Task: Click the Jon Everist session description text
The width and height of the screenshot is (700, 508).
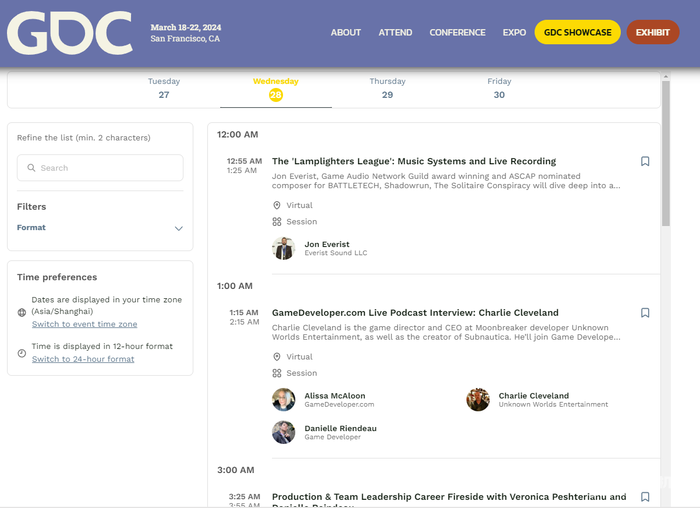Action: [446, 181]
